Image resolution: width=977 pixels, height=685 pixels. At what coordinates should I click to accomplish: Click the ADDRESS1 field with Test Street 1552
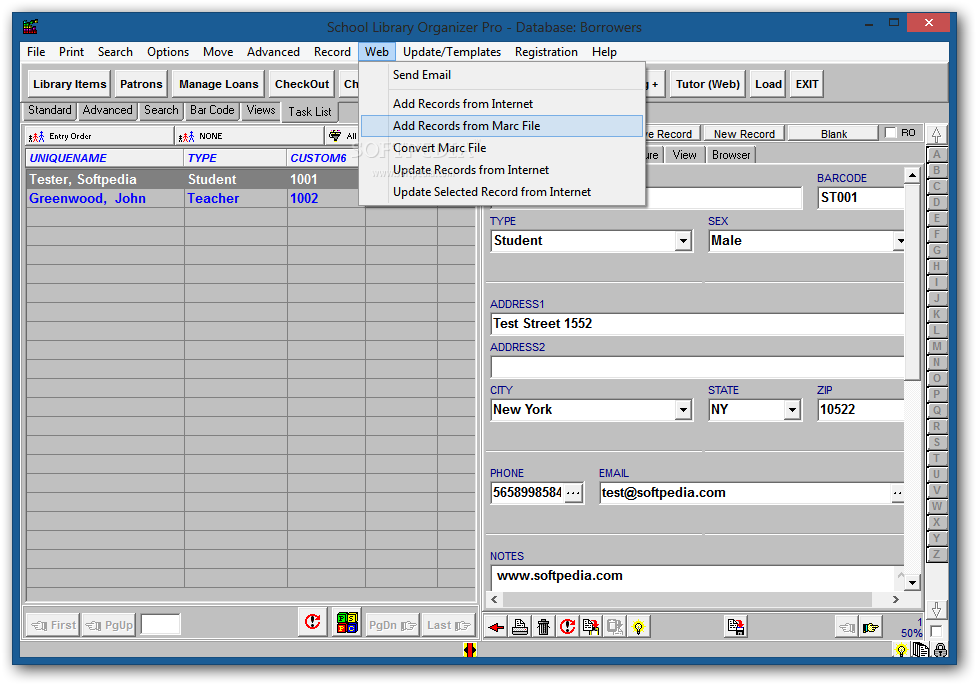(x=697, y=323)
